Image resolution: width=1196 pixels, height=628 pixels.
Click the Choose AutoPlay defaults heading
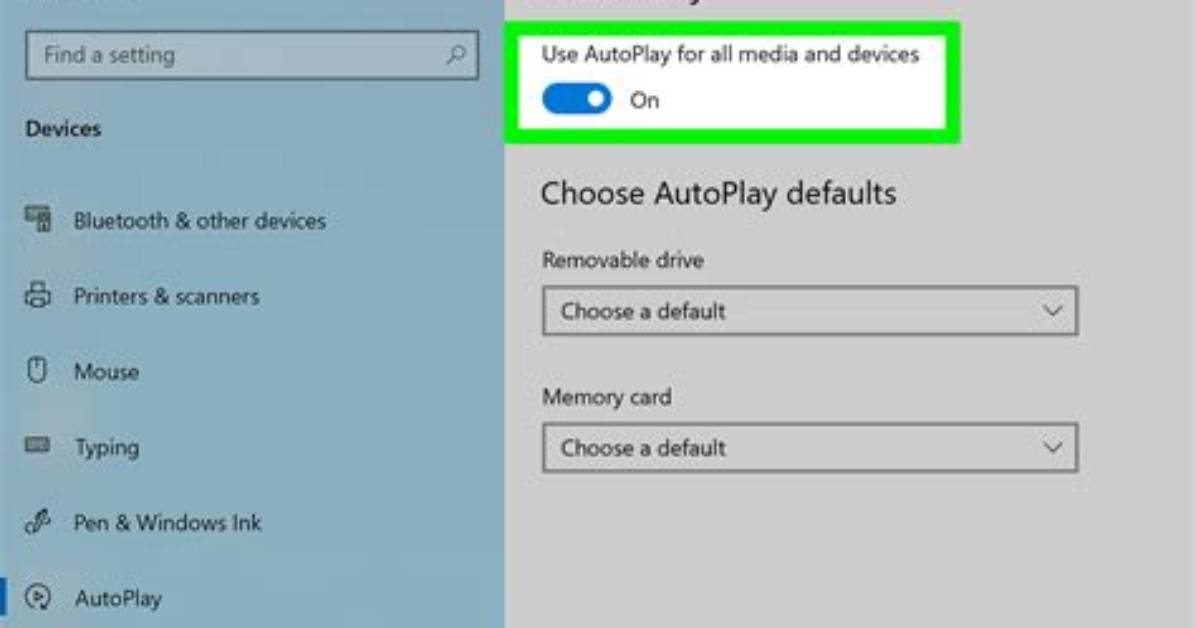(719, 194)
